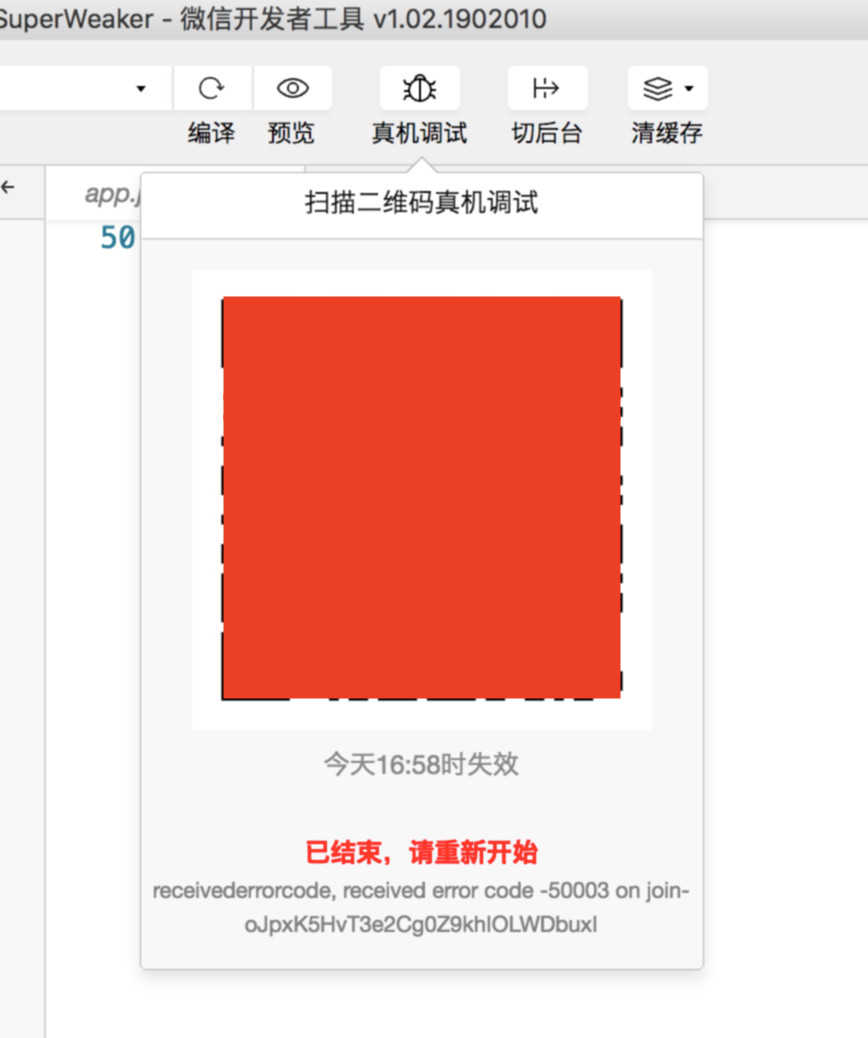
Task: Click the red 已结束，请重新开始 message
Action: 422,852
